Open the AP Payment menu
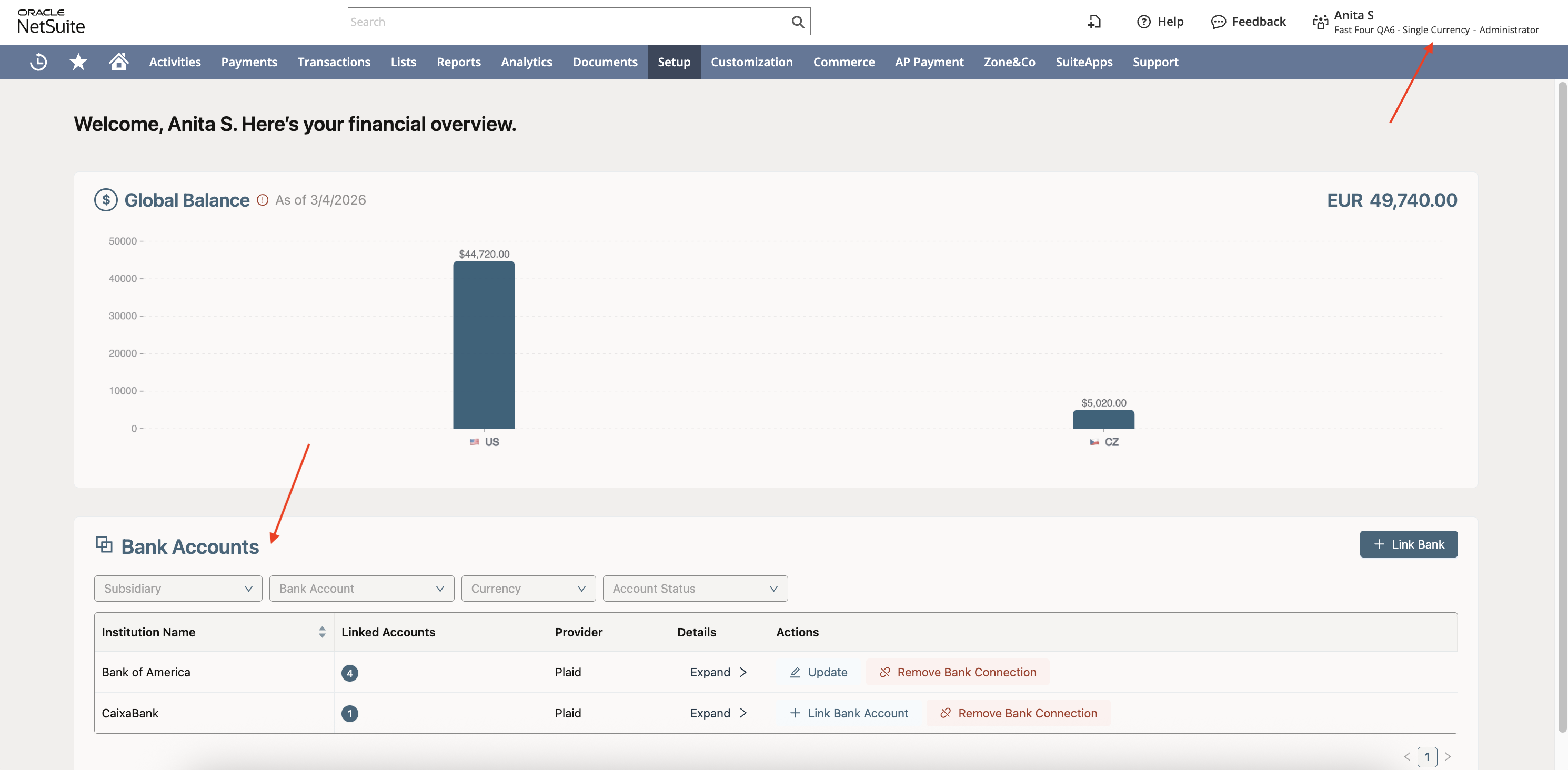The width and height of the screenshot is (1568, 770). point(929,62)
